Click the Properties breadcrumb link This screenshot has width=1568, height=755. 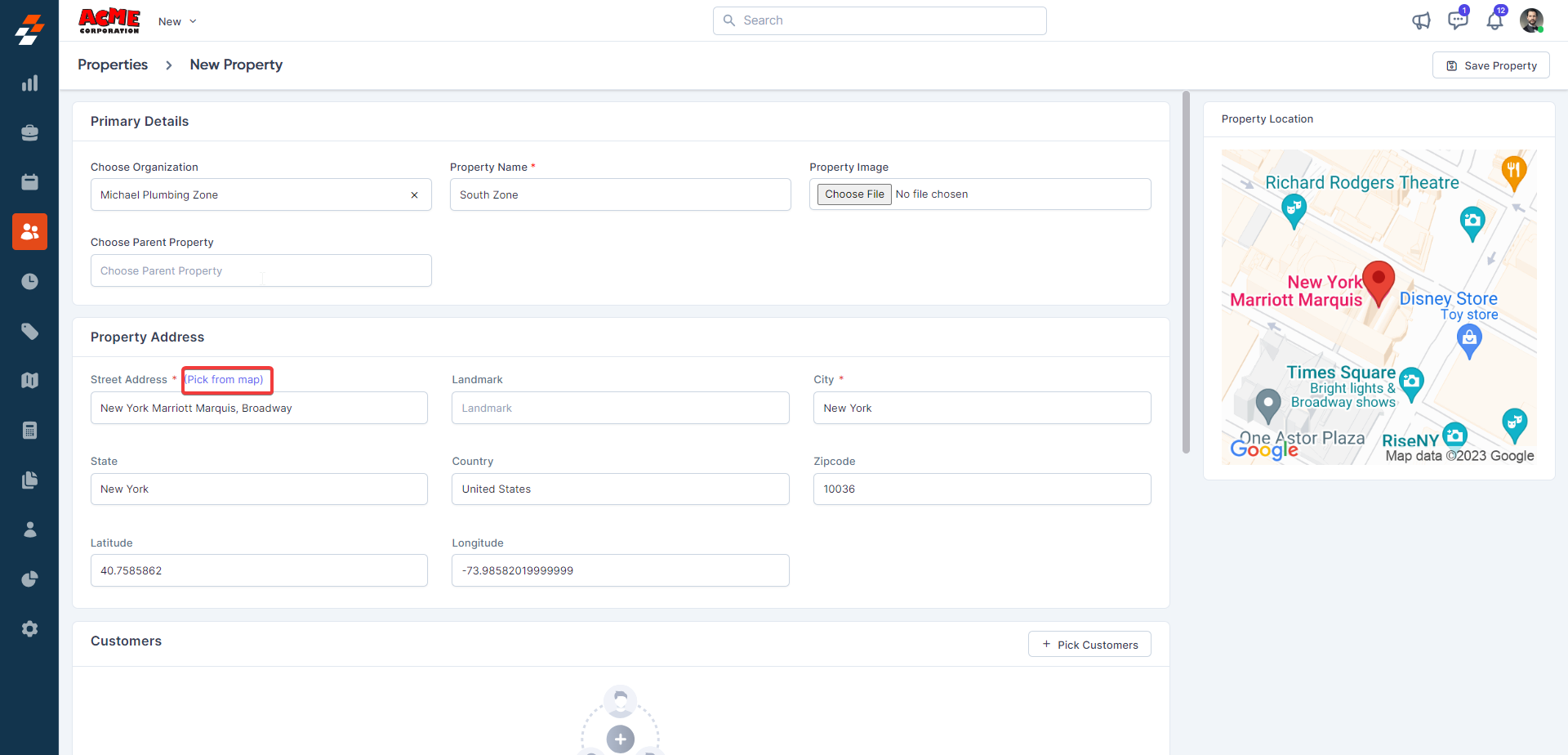[113, 65]
